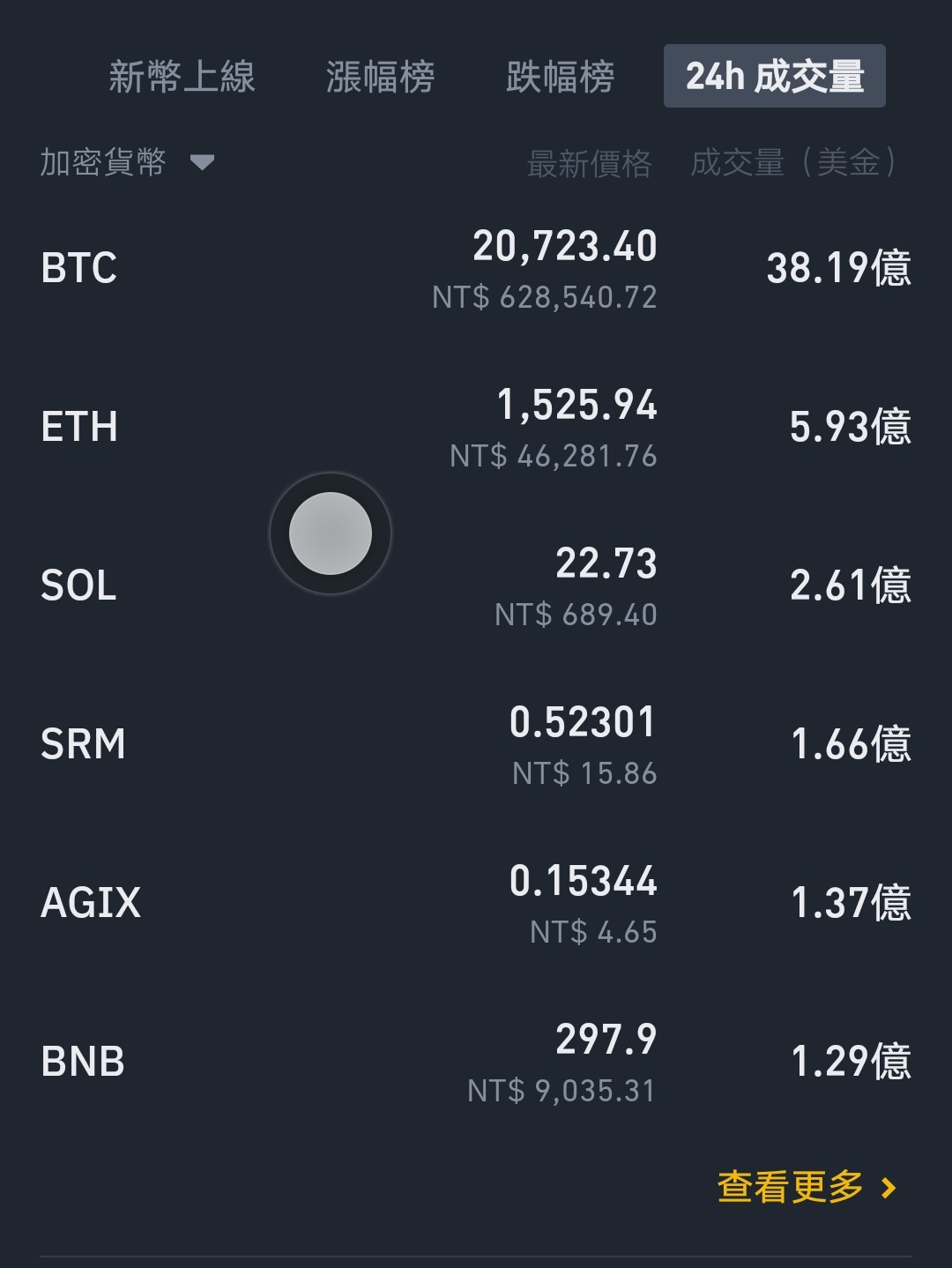Click the ETH volume 5.93億
The height and width of the screenshot is (1268, 952).
[x=851, y=427]
